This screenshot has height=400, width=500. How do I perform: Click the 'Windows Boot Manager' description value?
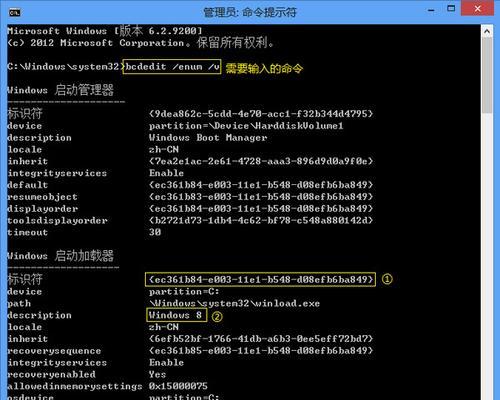(208, 138)
